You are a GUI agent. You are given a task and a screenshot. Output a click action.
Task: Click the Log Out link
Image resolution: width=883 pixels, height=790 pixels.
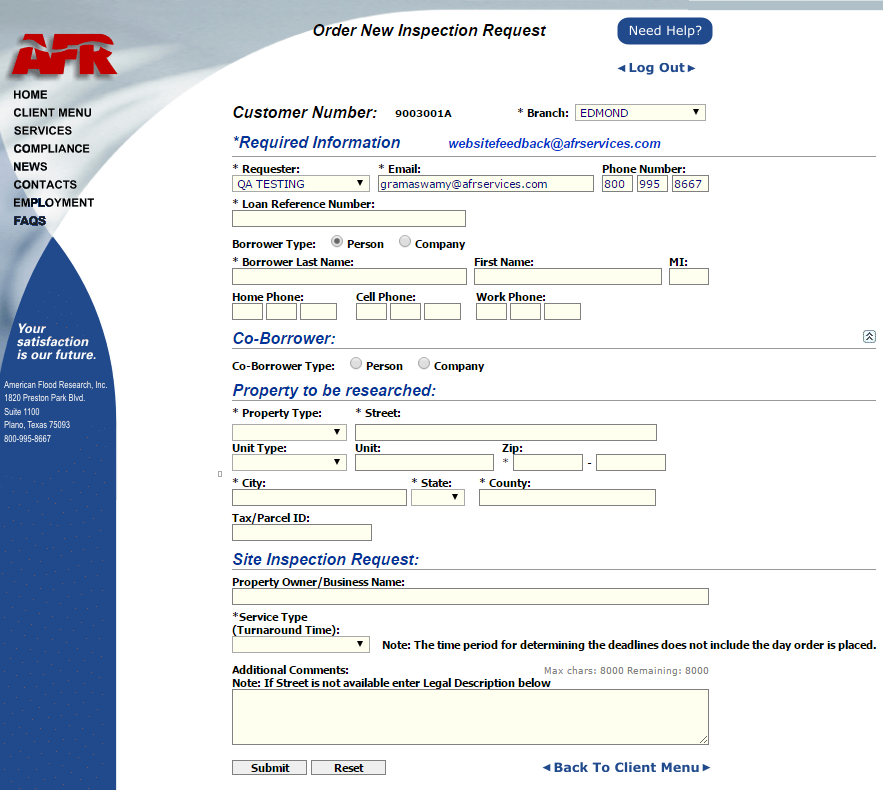click(657, 68)
